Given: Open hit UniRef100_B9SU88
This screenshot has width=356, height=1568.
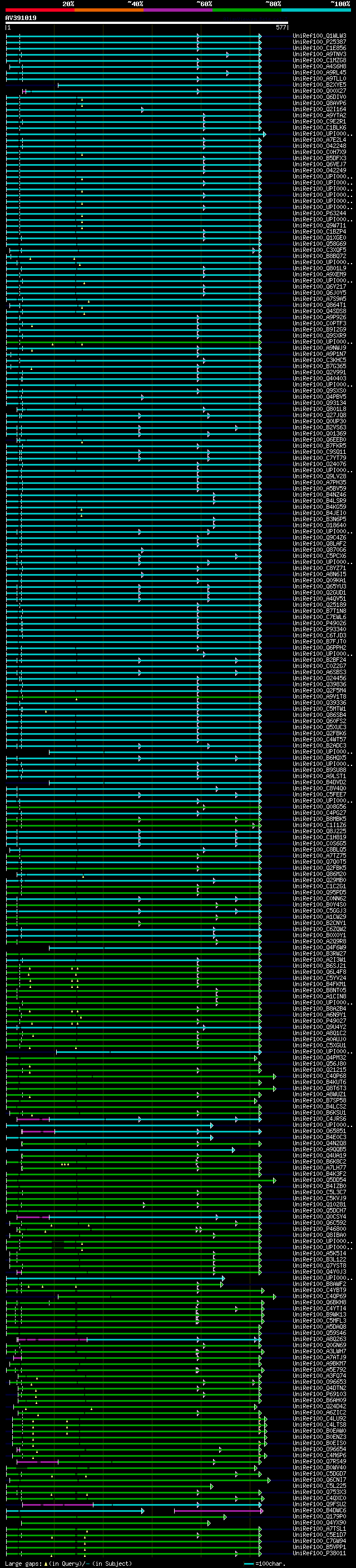Looking at the screenshot, I should coord(319,770).
